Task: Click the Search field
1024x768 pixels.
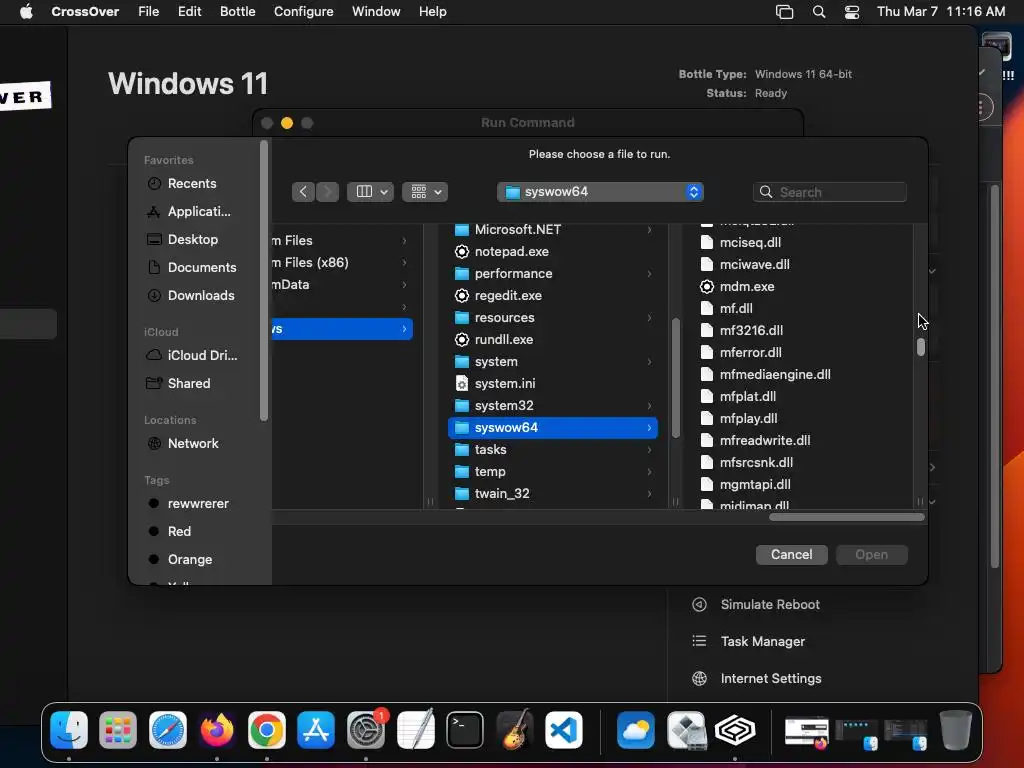Action: click(x=830, y=192)
